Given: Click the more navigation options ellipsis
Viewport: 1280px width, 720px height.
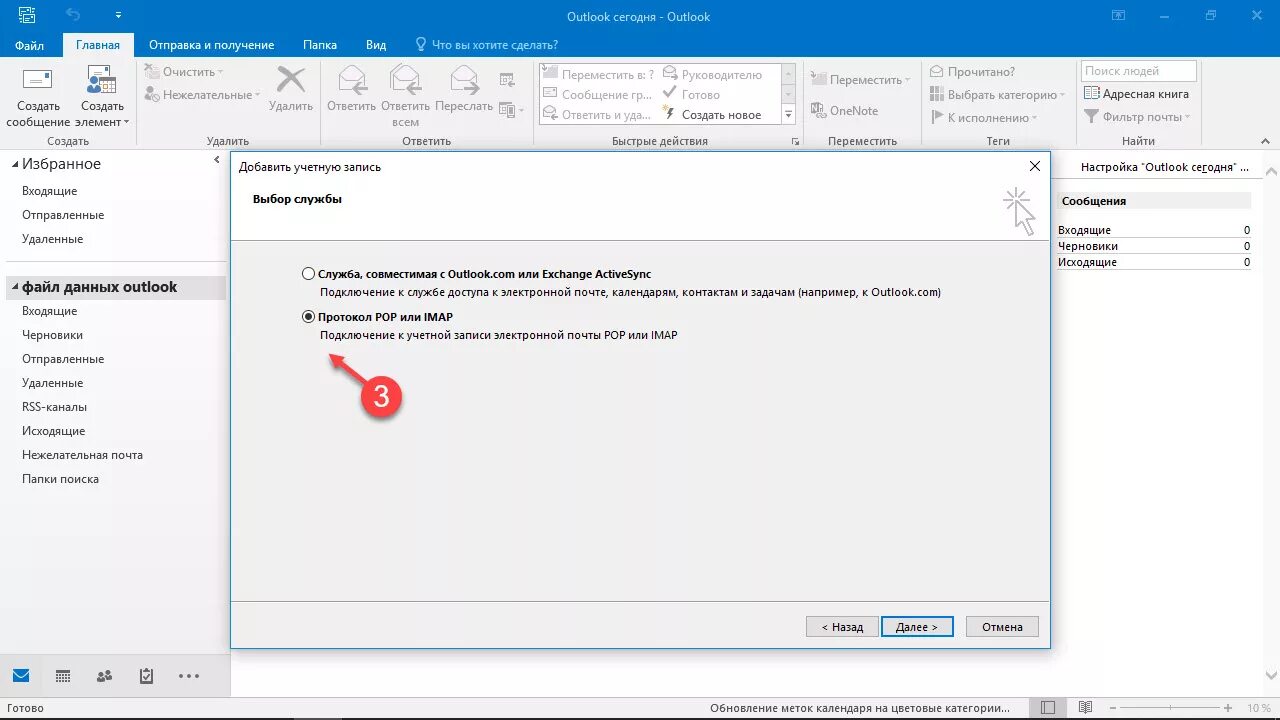Looking at the screenshot, I should coord(189,676).
